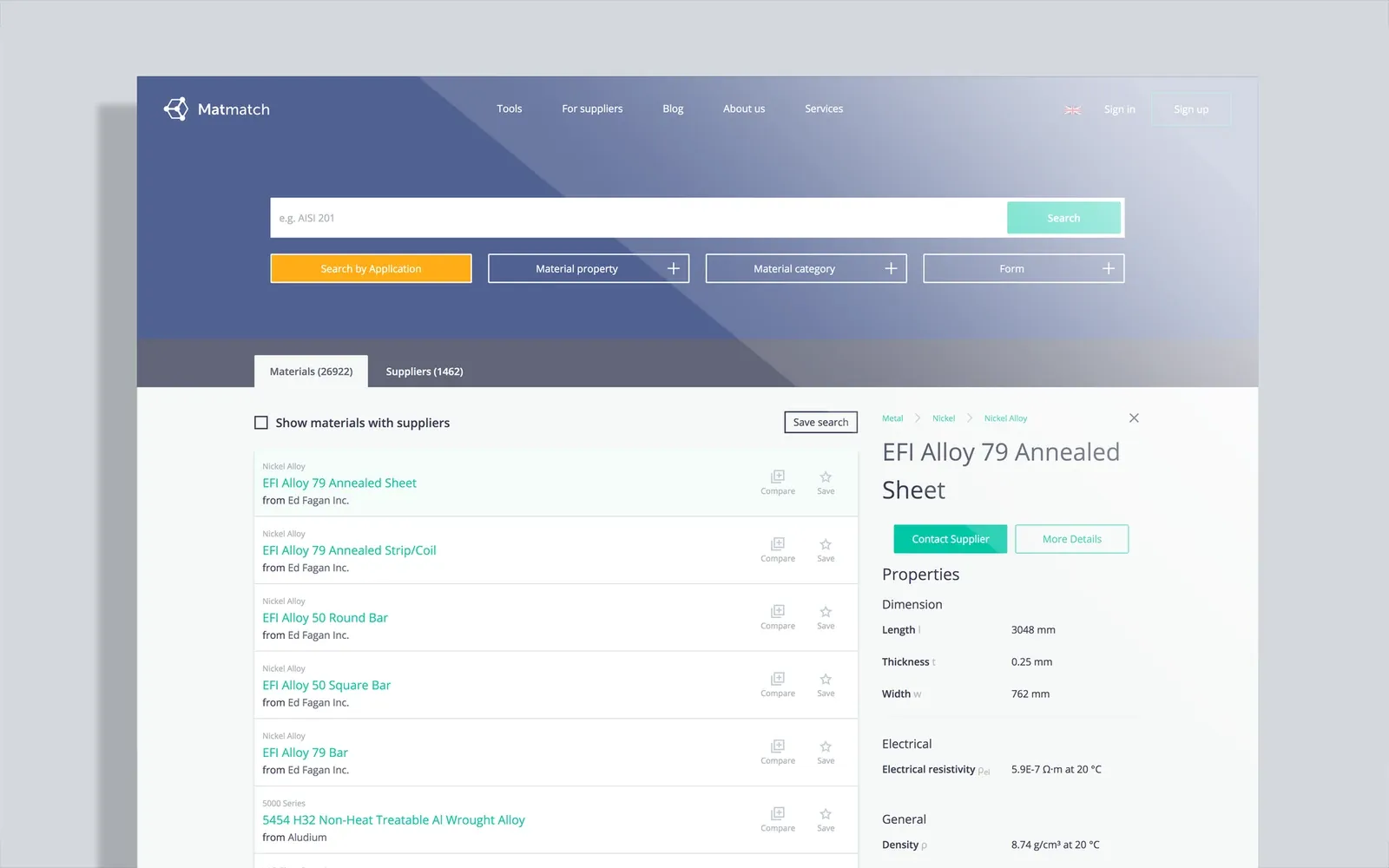
Task: Click 'from Aludium' supplier text
Action: pyautogui.click(x=294, y=838)
